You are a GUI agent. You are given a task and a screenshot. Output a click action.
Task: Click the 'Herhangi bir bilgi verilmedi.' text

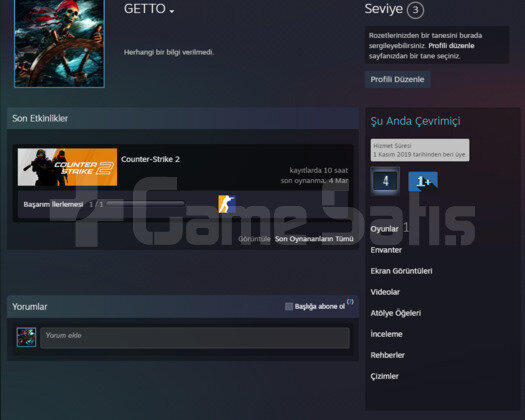tap(169, 52)
